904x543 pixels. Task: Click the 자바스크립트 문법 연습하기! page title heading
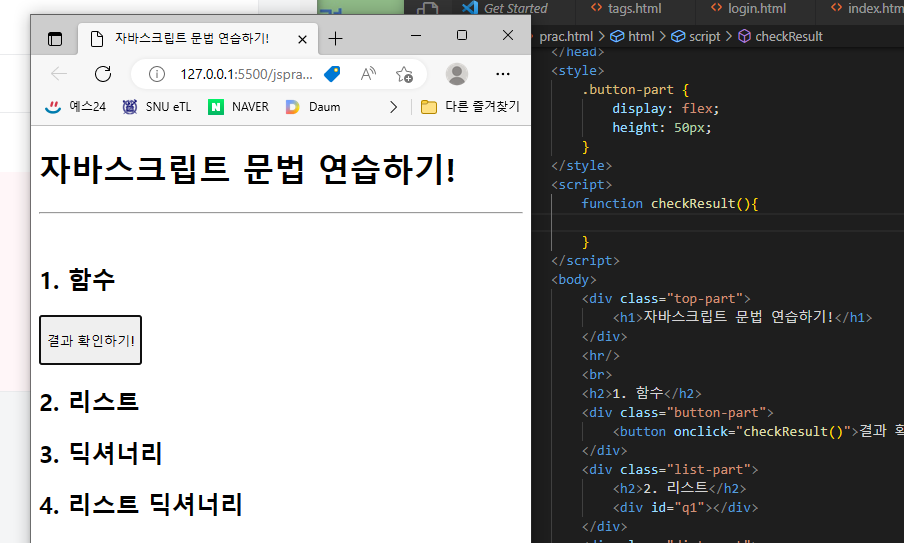[248, 169]
